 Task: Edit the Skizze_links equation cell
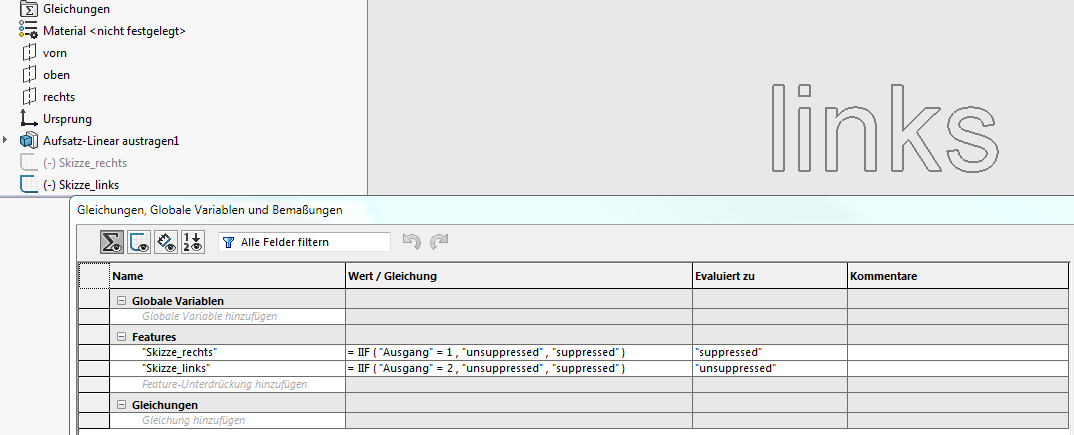(519, 368)
